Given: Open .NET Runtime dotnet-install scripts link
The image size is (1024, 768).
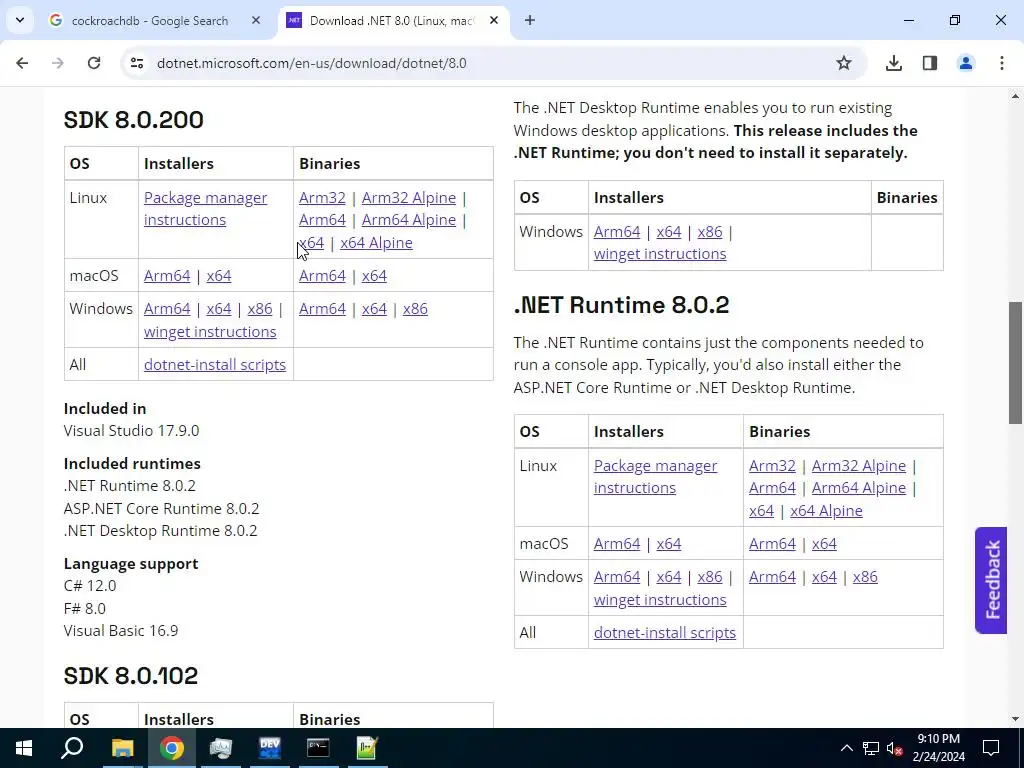Looking at the screenshot, I should pos(665,633).
